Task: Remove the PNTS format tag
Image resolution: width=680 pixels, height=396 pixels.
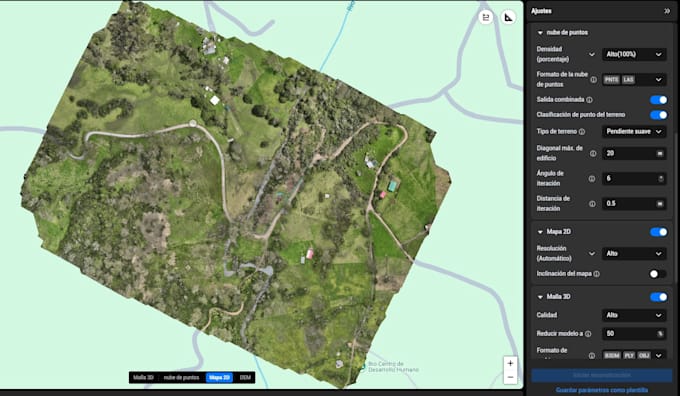Action: [611, 80]
